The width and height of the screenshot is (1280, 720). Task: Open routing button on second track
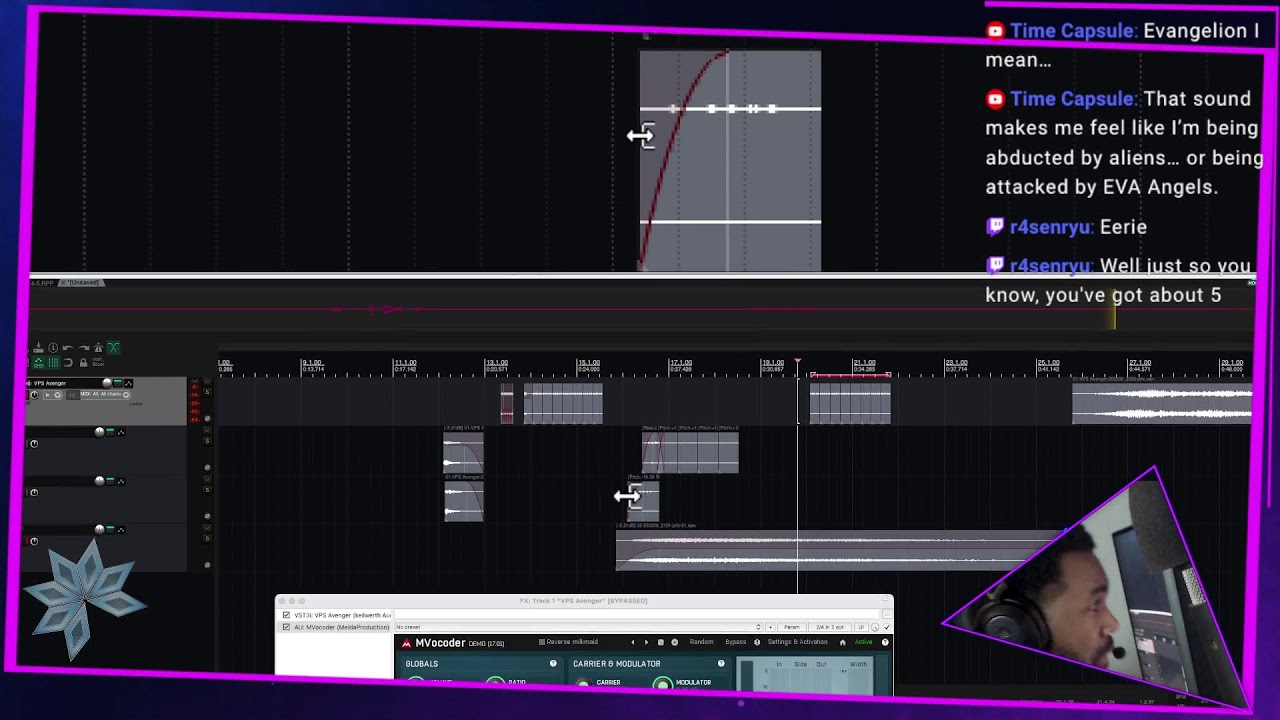tap(110, 432)
